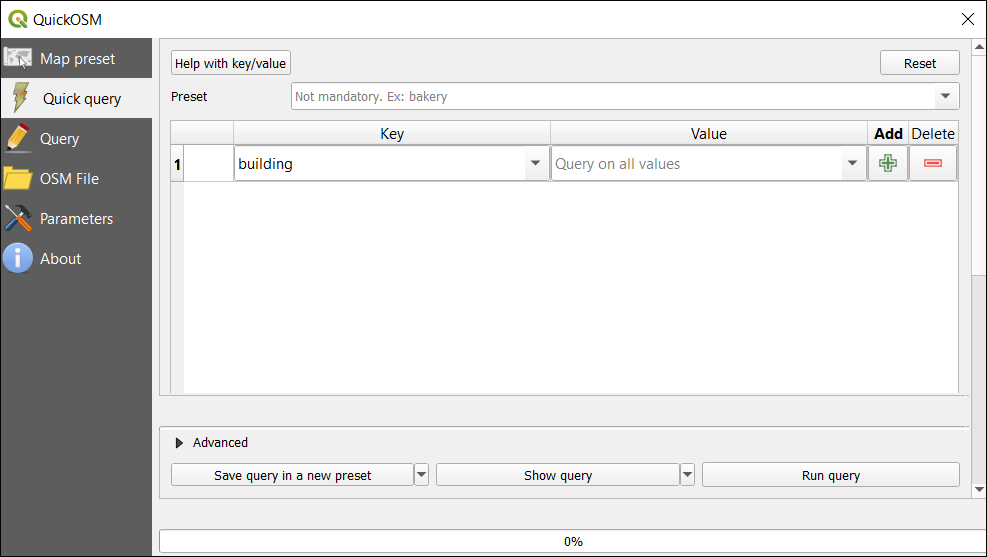
Task: Open the Map preset panel icon
Action: (x=18, y=58)
